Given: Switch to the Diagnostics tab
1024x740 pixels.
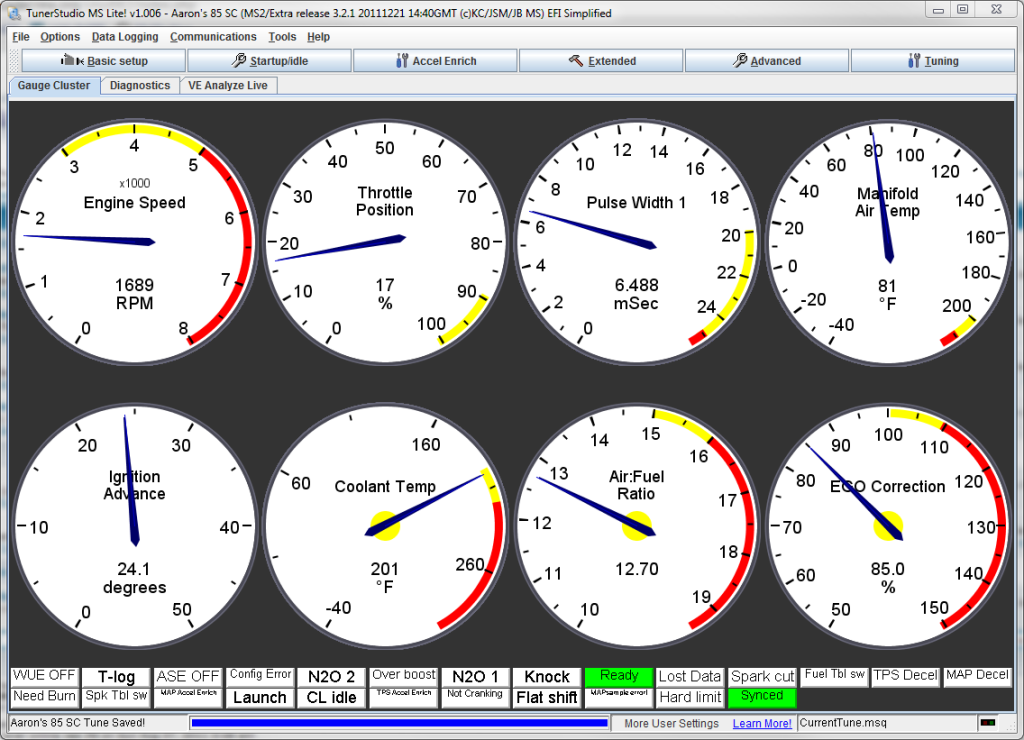Looking at the screenshot, I should [140, 86].
